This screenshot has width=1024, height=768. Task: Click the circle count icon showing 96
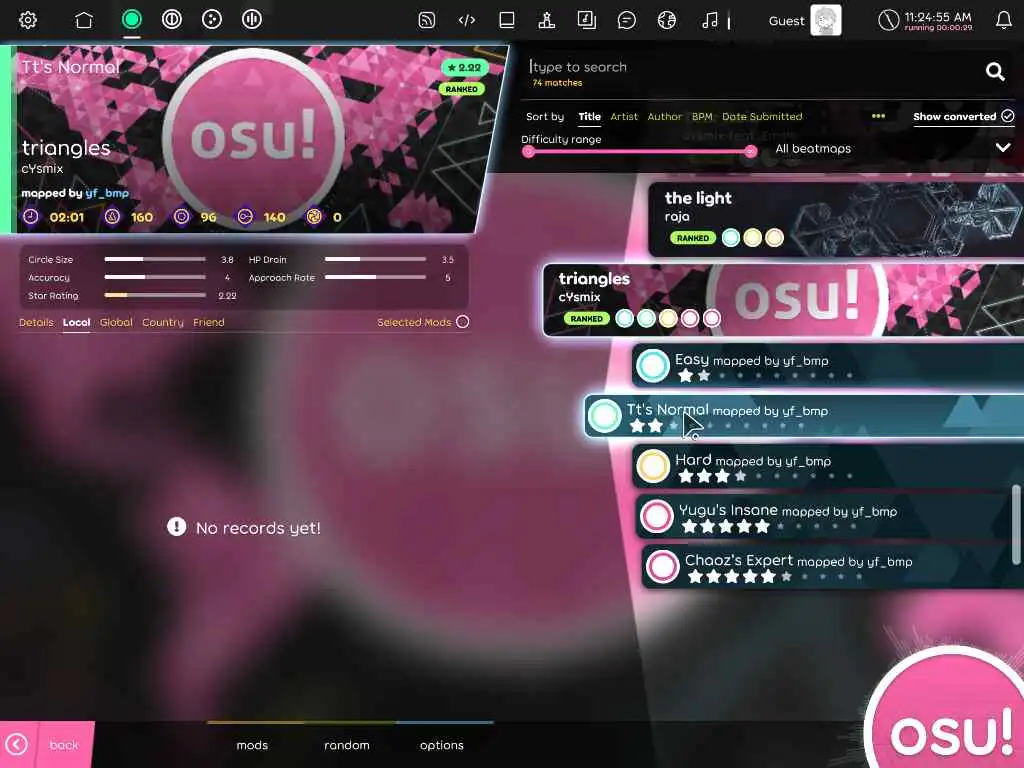click(x=182, y=217)
